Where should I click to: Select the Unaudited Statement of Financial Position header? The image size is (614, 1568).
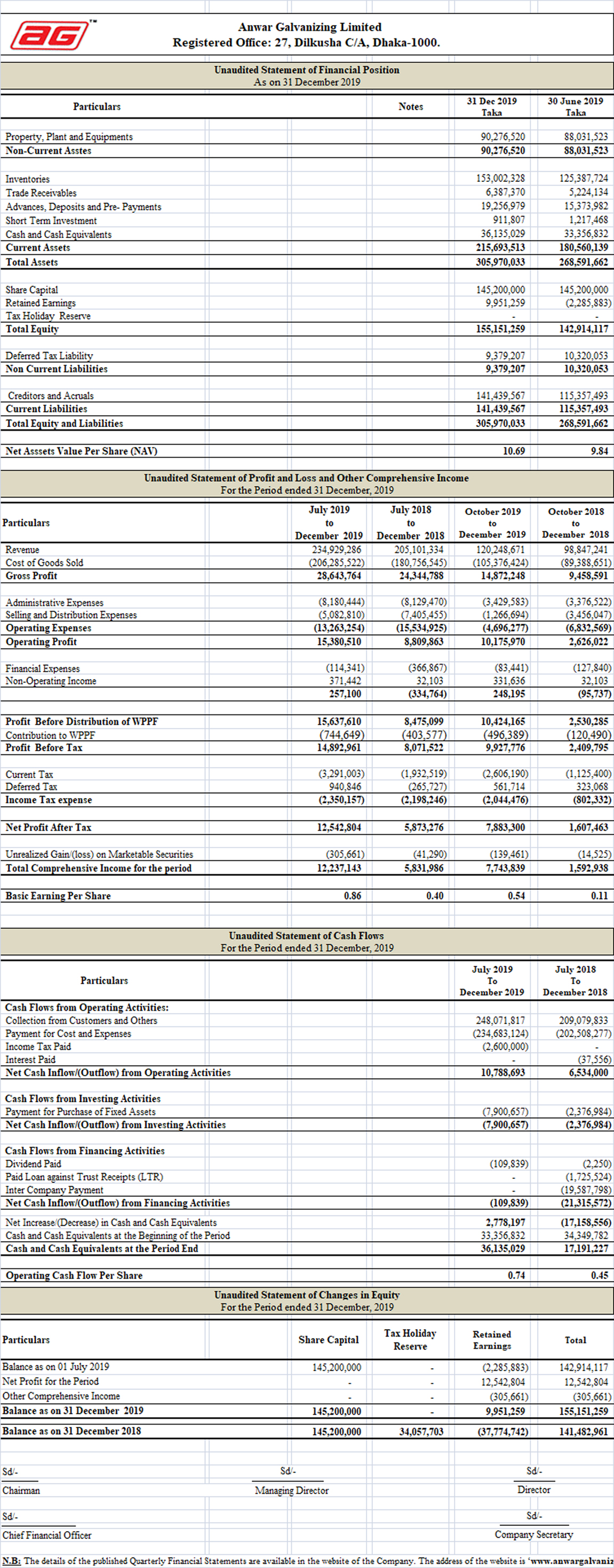pos(306,70)
